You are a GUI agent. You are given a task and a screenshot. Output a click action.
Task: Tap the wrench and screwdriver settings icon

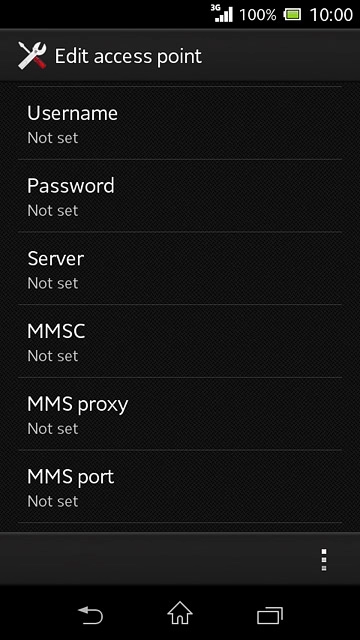(32, 56)
